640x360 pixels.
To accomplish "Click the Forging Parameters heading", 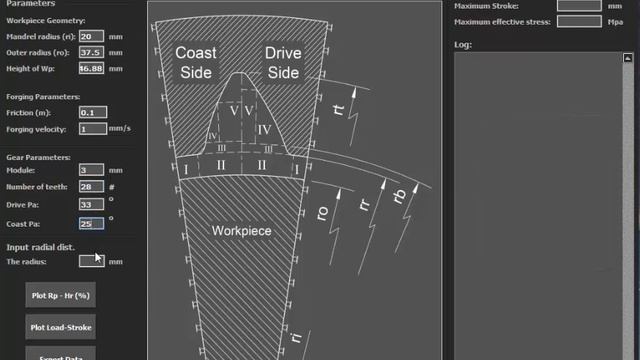I will click(x=43, y=97).
